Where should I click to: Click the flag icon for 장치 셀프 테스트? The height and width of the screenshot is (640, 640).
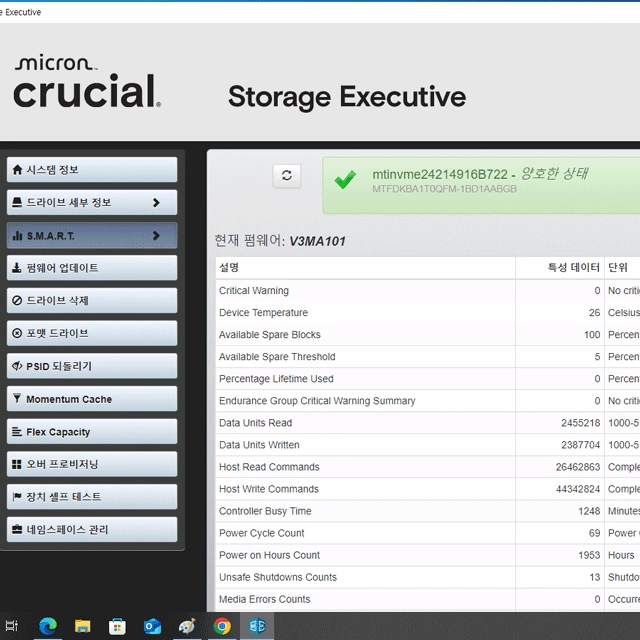[x=17, y=497]
